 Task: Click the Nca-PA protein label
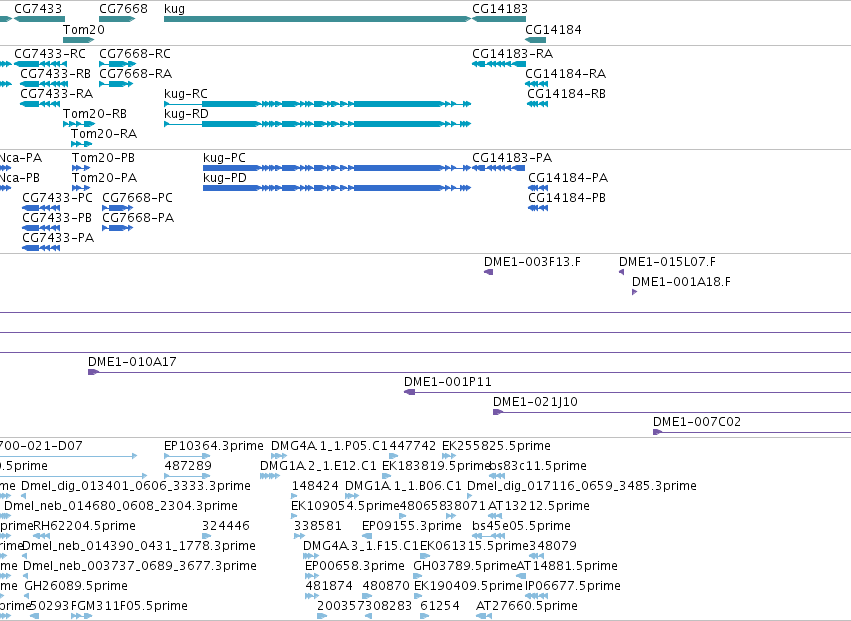click(21, 158)
